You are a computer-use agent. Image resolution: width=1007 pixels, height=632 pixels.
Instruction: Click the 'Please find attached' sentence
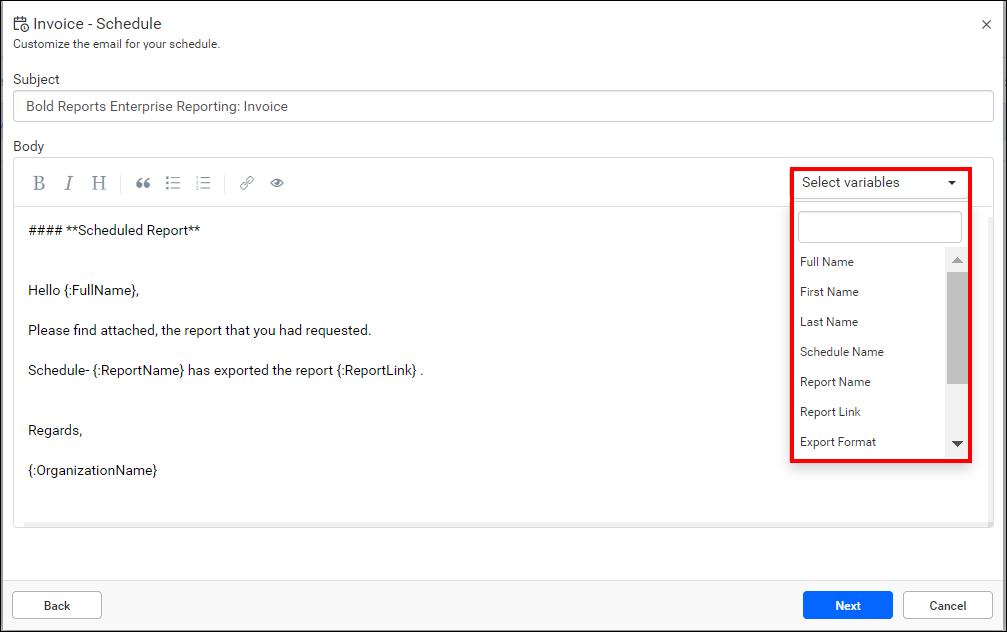[x=199, y=330]
